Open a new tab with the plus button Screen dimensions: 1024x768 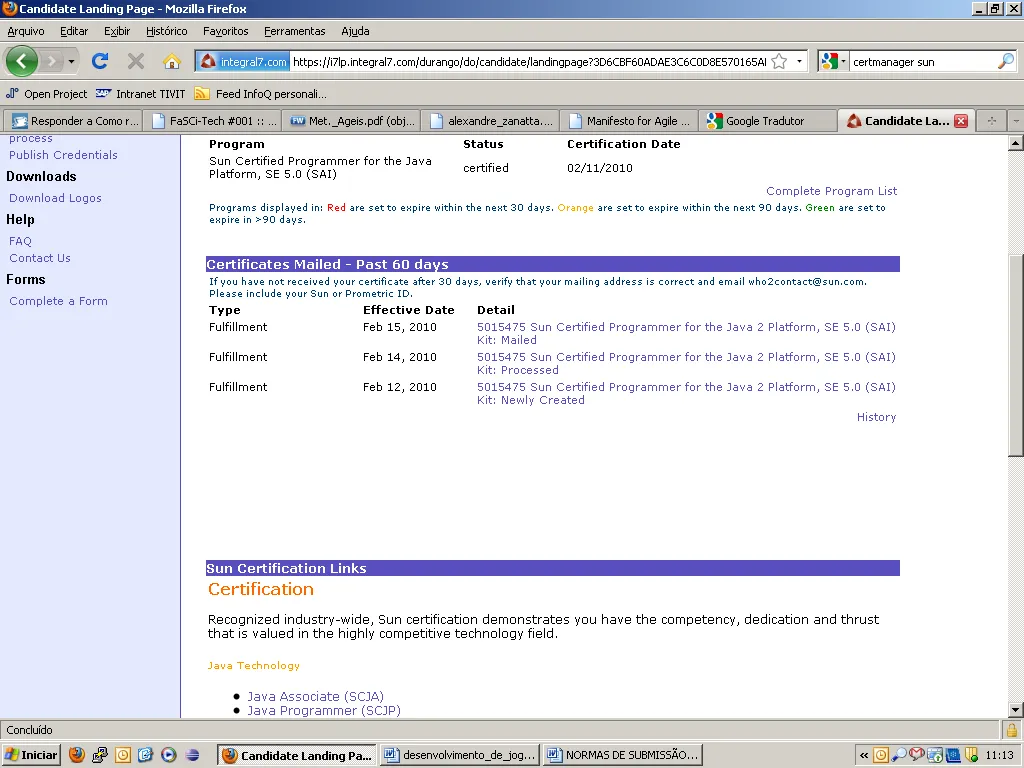pyautogui.click(x=991, y=121)
